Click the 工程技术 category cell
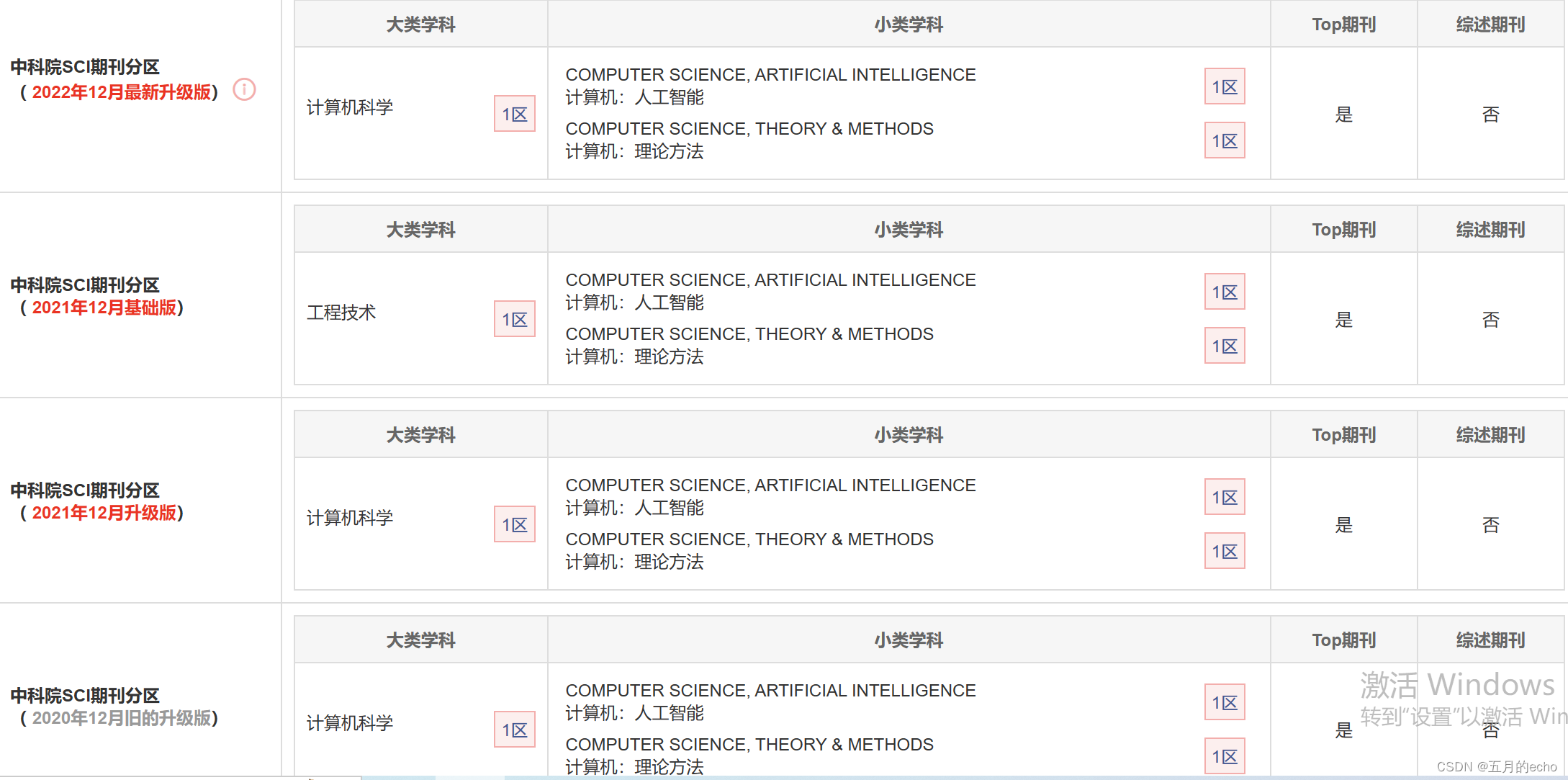This screenshot has height=780, width=1568. [341, 313]
